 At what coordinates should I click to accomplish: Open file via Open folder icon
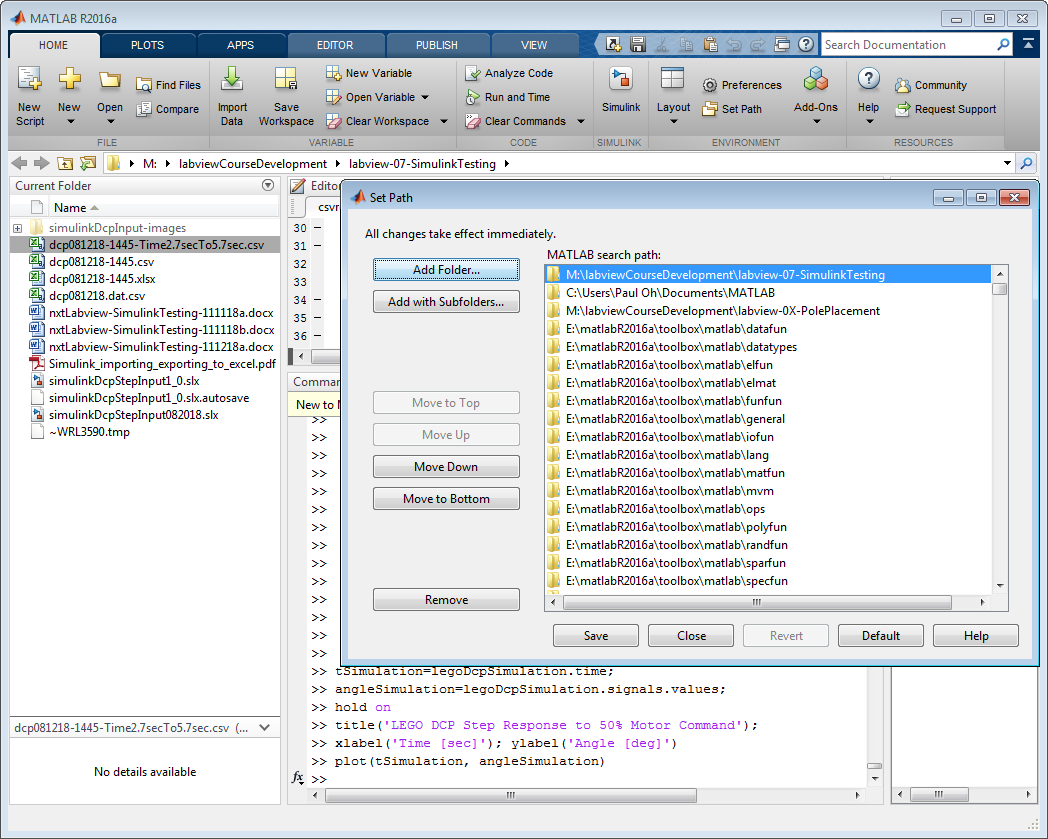coord(110,81)
